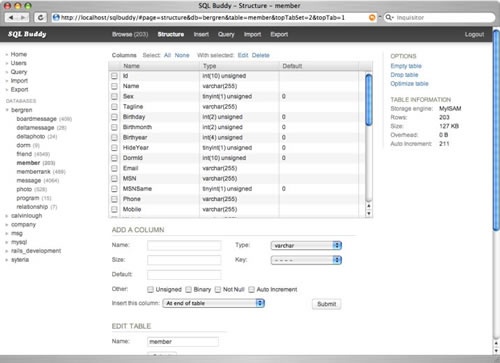Click Select None columns link
This screenshot has width=500, height=363.
182,55
